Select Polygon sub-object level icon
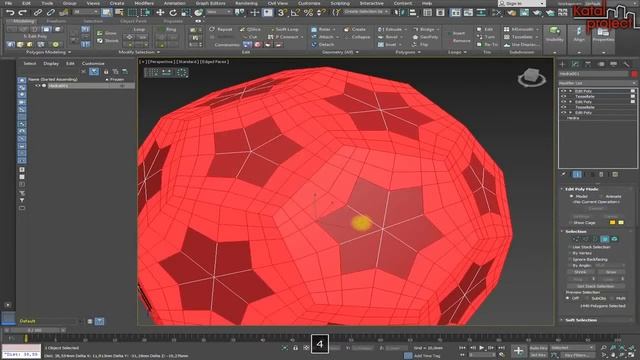Viewport: 640px width, 360px height. point(604,239)
